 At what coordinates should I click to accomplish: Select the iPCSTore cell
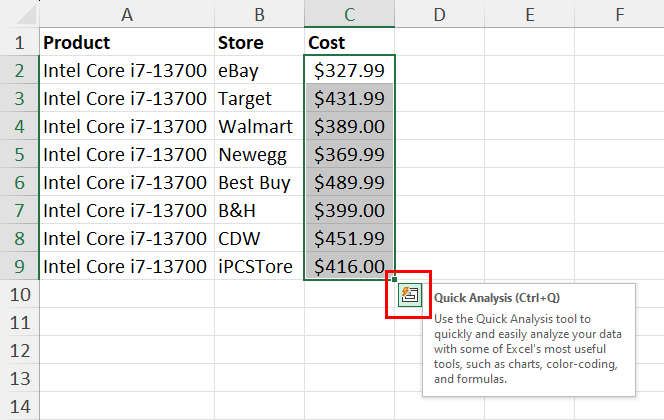click(259, 266)
